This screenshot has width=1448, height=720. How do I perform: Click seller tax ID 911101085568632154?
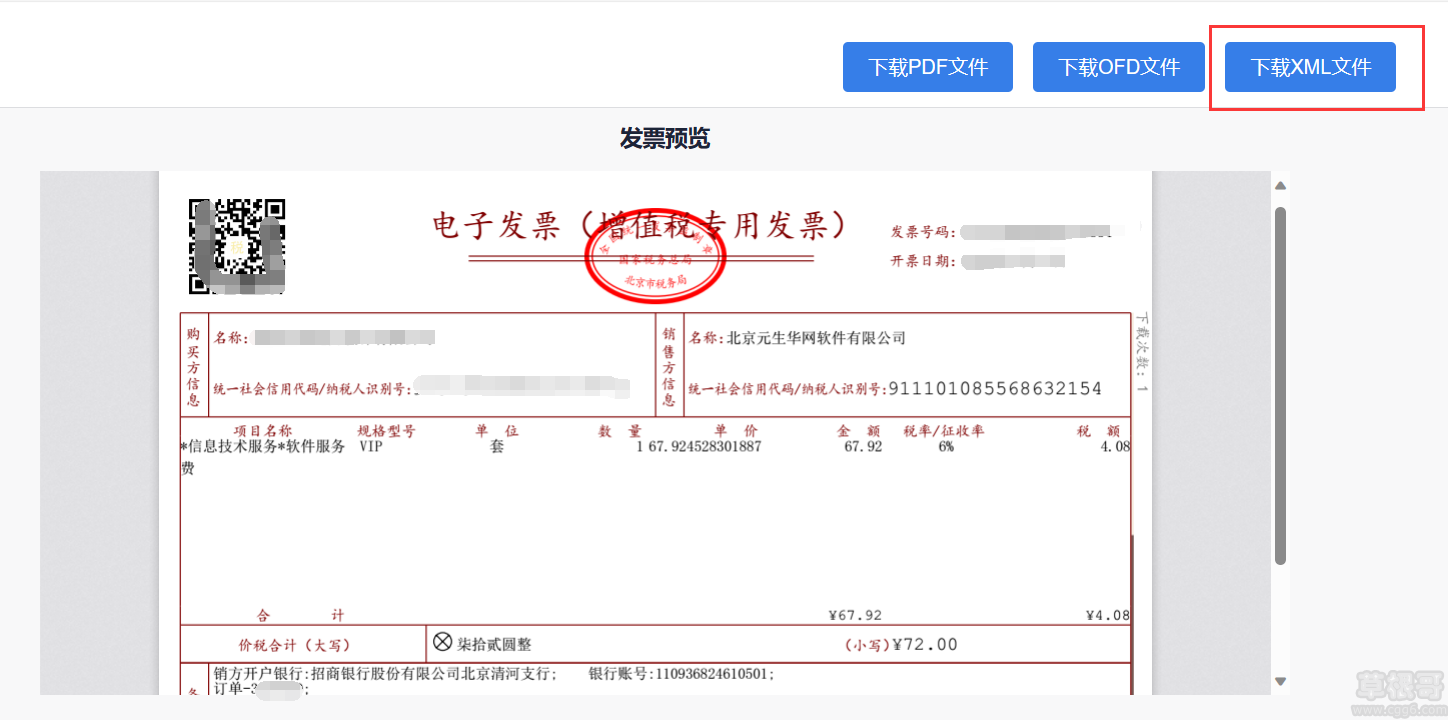coord(994,389)
